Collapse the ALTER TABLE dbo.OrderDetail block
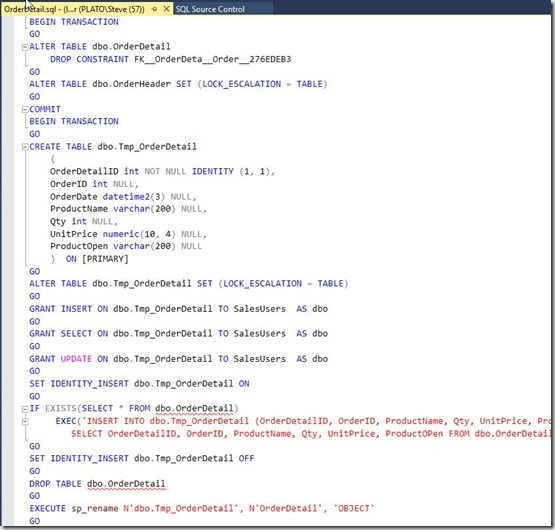Screen dimensions: 555x530 [x=25, y=47]
